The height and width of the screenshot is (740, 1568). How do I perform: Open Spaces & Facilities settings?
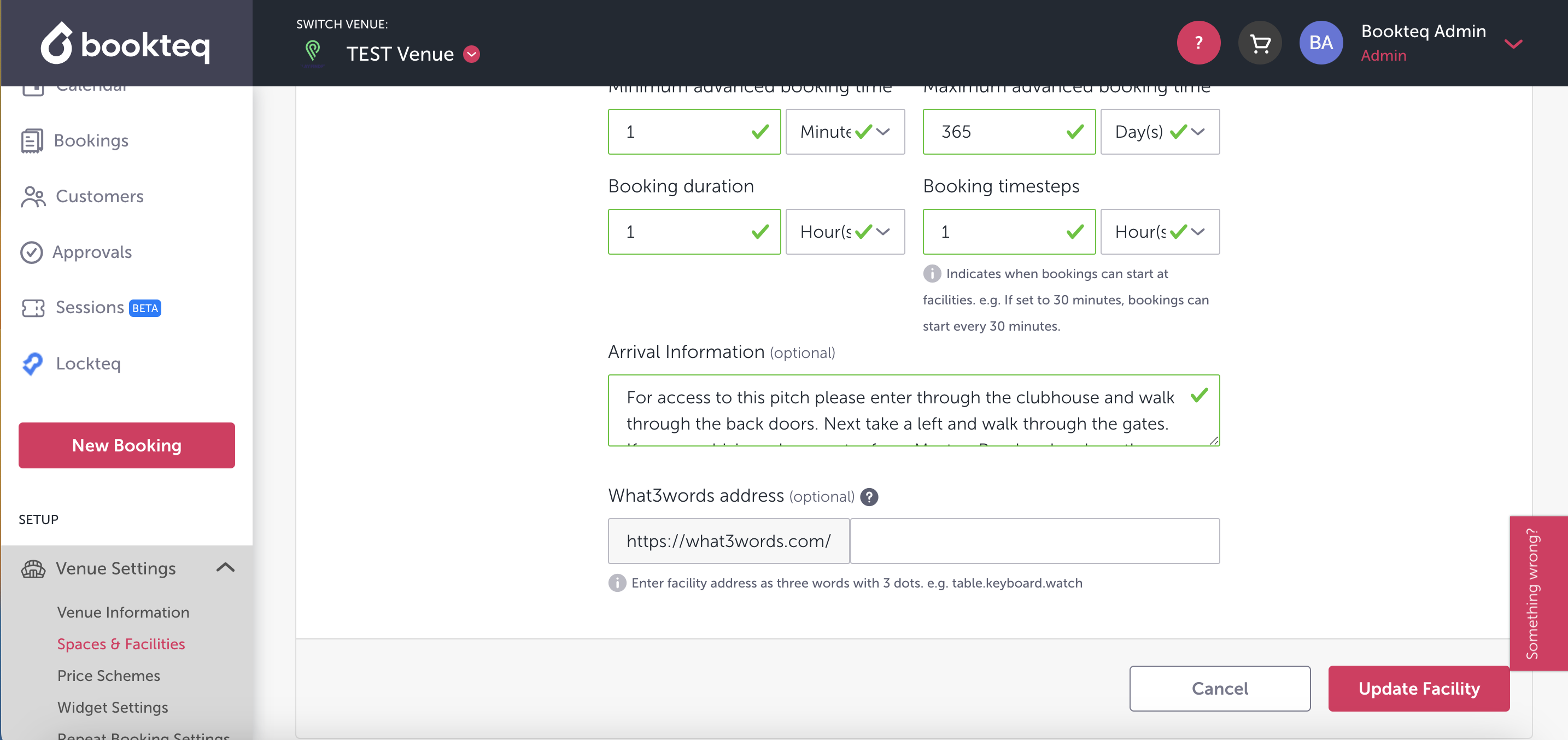pyautogui.click(x=120, y=644)
